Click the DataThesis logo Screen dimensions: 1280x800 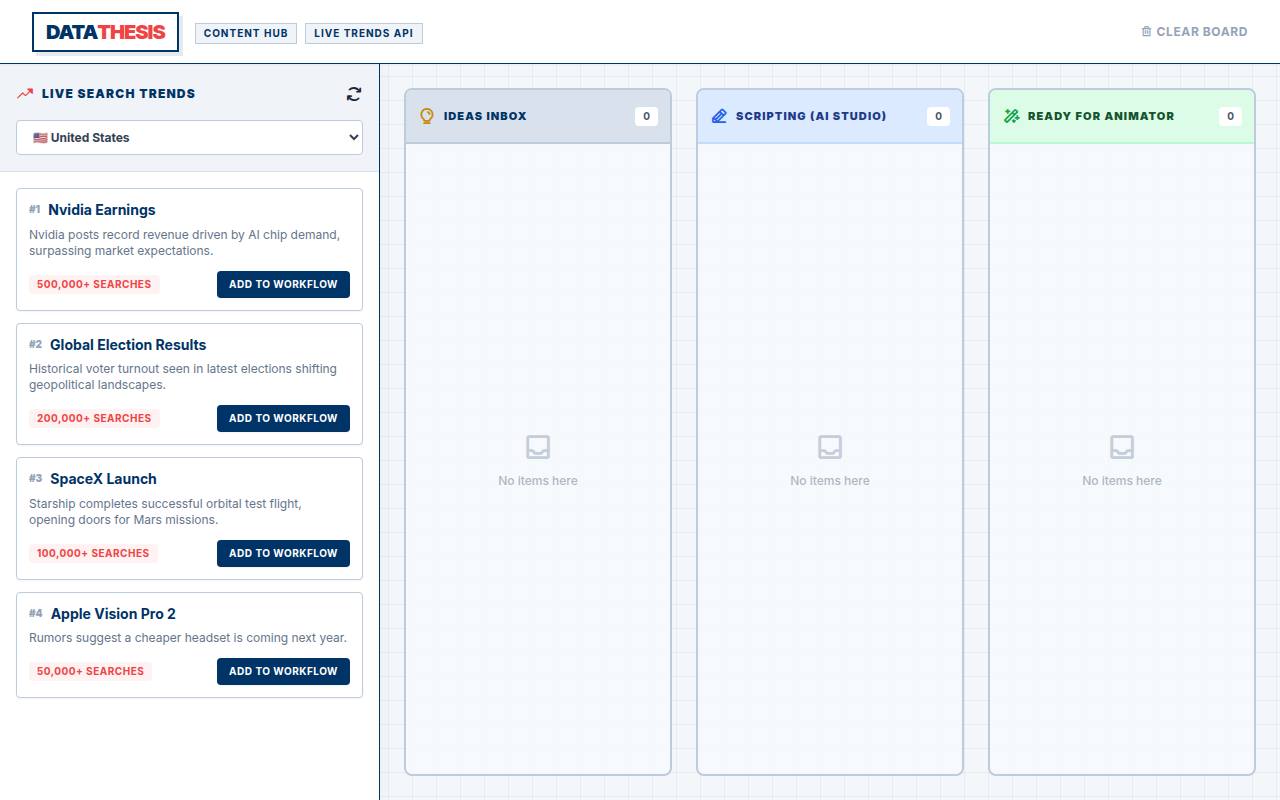[105, 32]
